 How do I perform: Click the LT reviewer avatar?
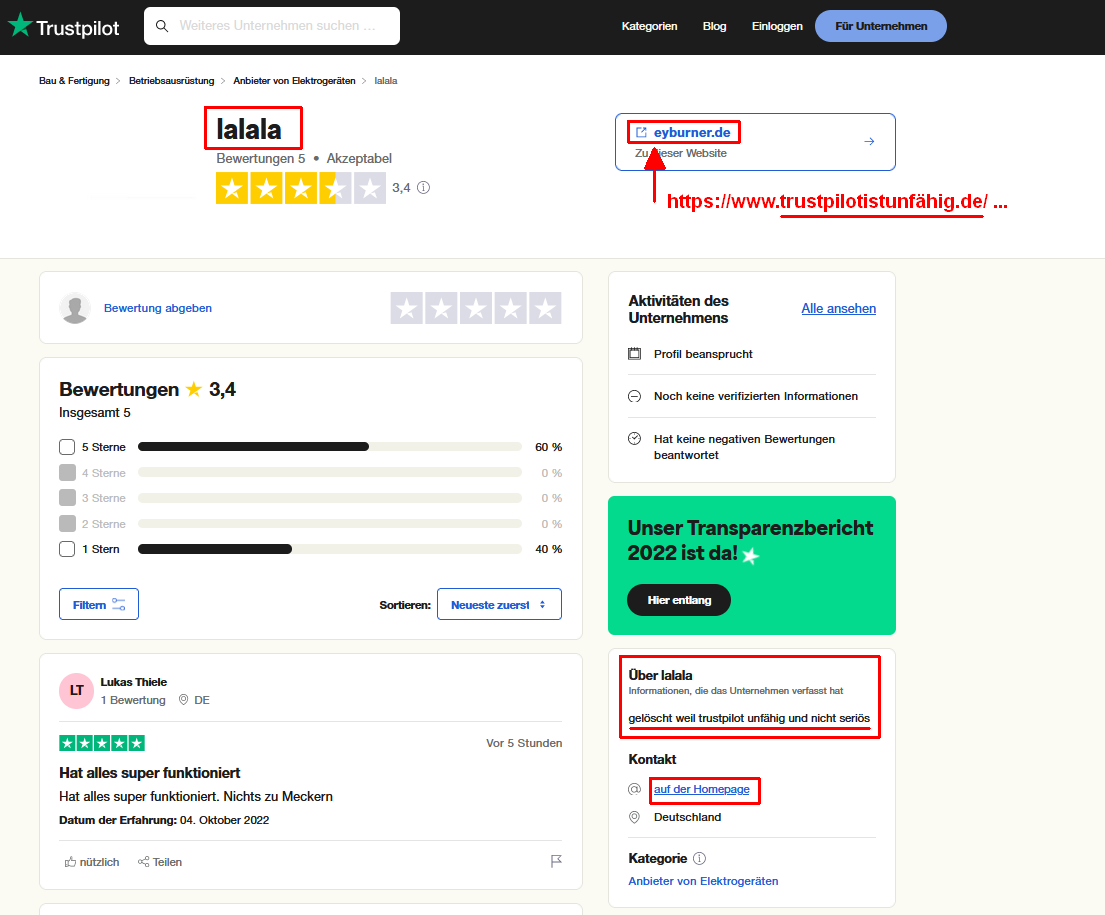[x=76, y=691]
